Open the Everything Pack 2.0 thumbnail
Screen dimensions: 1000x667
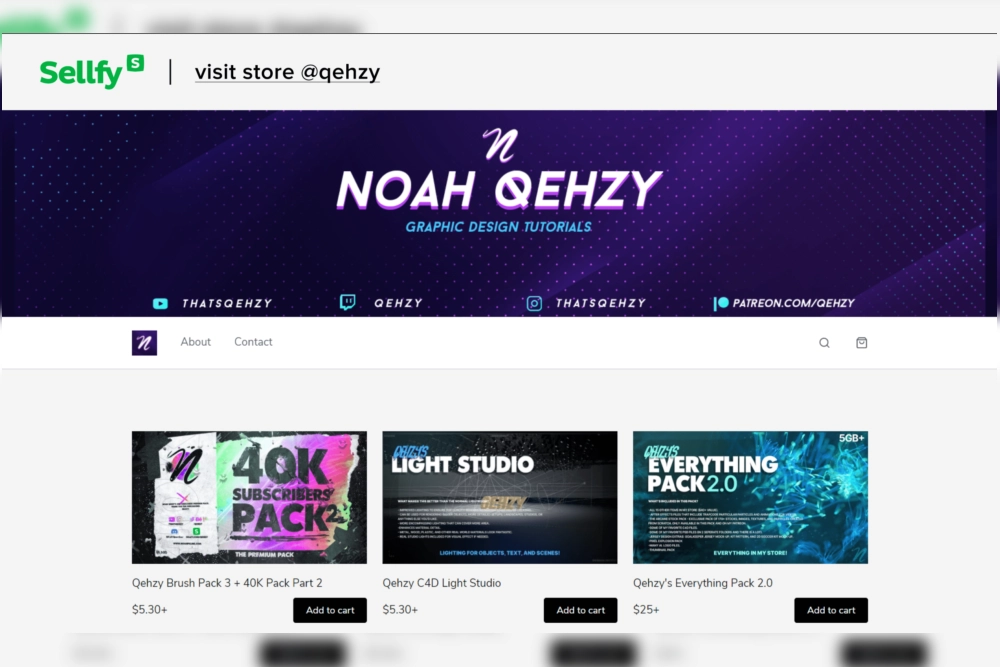(x=751, y=497)
